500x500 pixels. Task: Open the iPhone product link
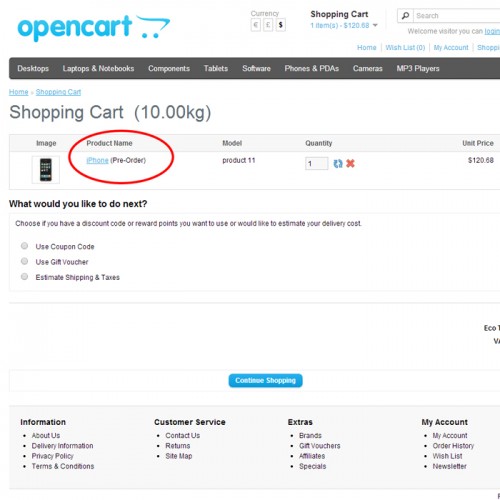coord(97,160)
